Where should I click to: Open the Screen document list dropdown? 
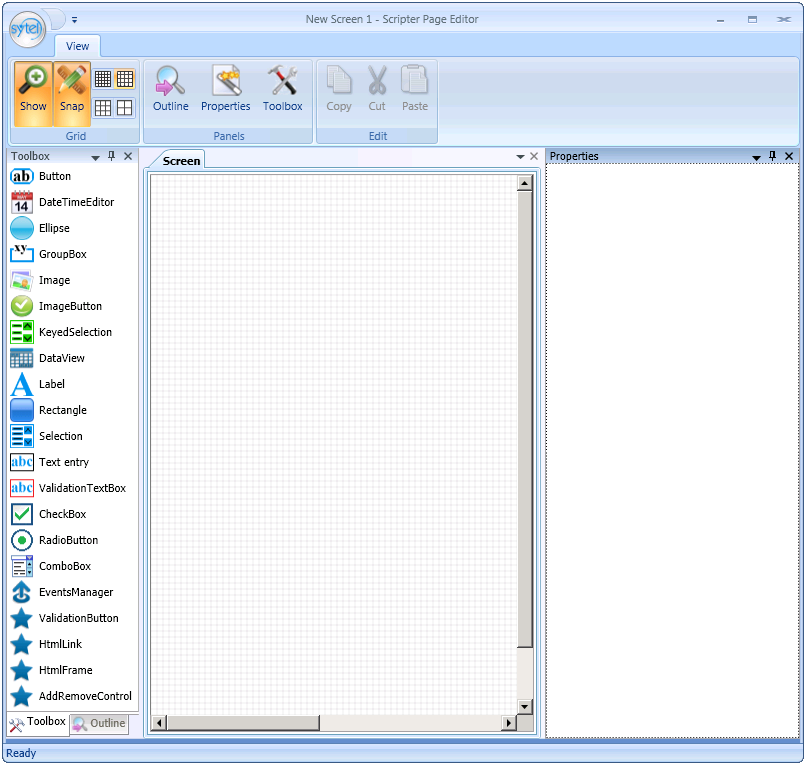520,156
